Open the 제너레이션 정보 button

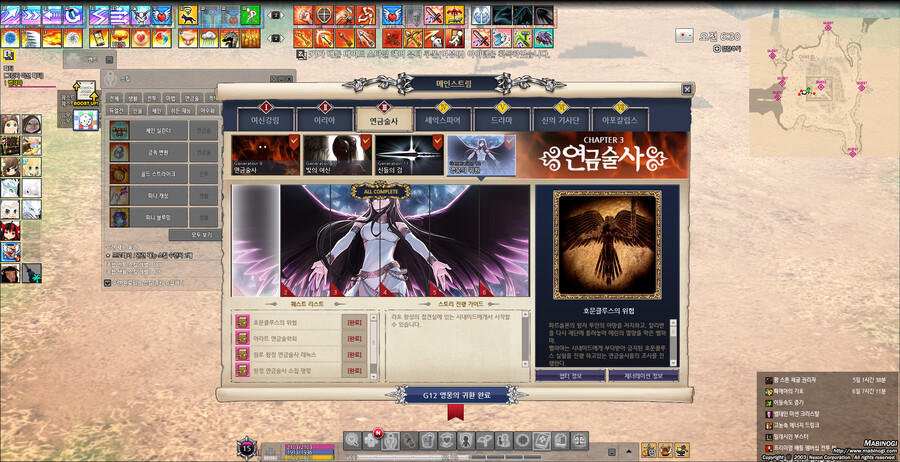643,376
